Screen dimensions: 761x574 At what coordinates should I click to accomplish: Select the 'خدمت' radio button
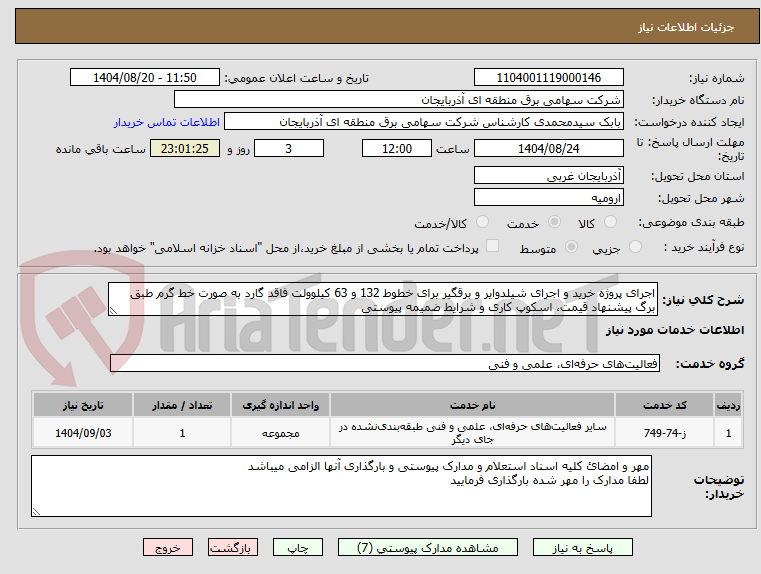coord(554,222)
